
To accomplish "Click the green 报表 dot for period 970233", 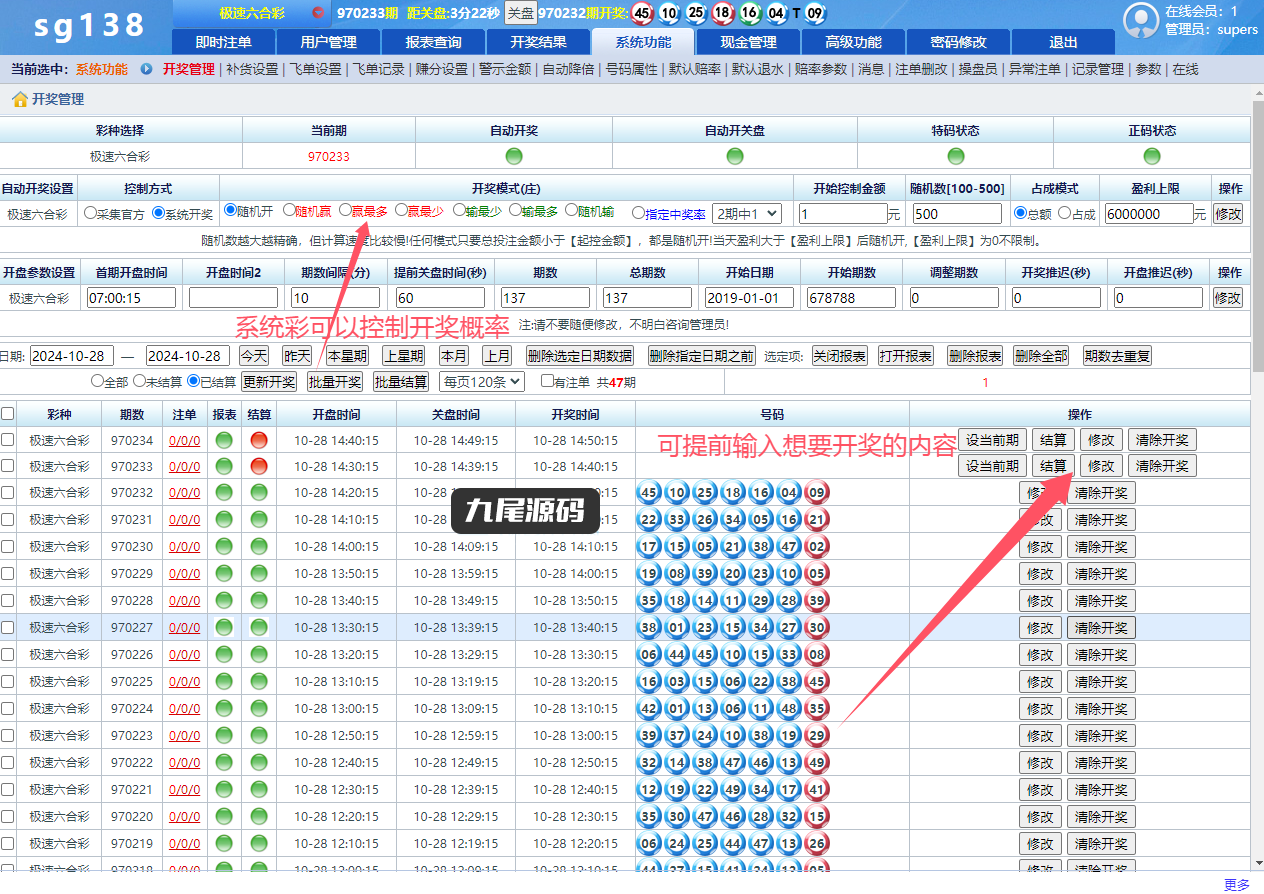I will (x=224, y=466).
